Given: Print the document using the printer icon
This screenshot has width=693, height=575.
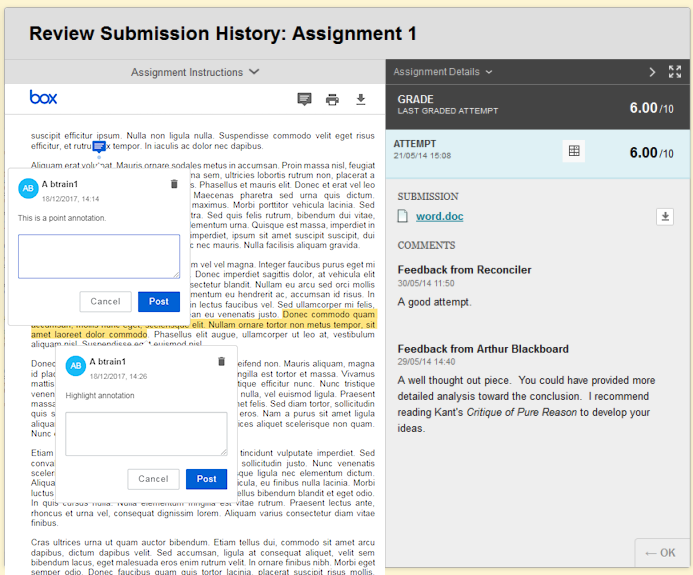Looking at the screenshot, I should (332, 100).
